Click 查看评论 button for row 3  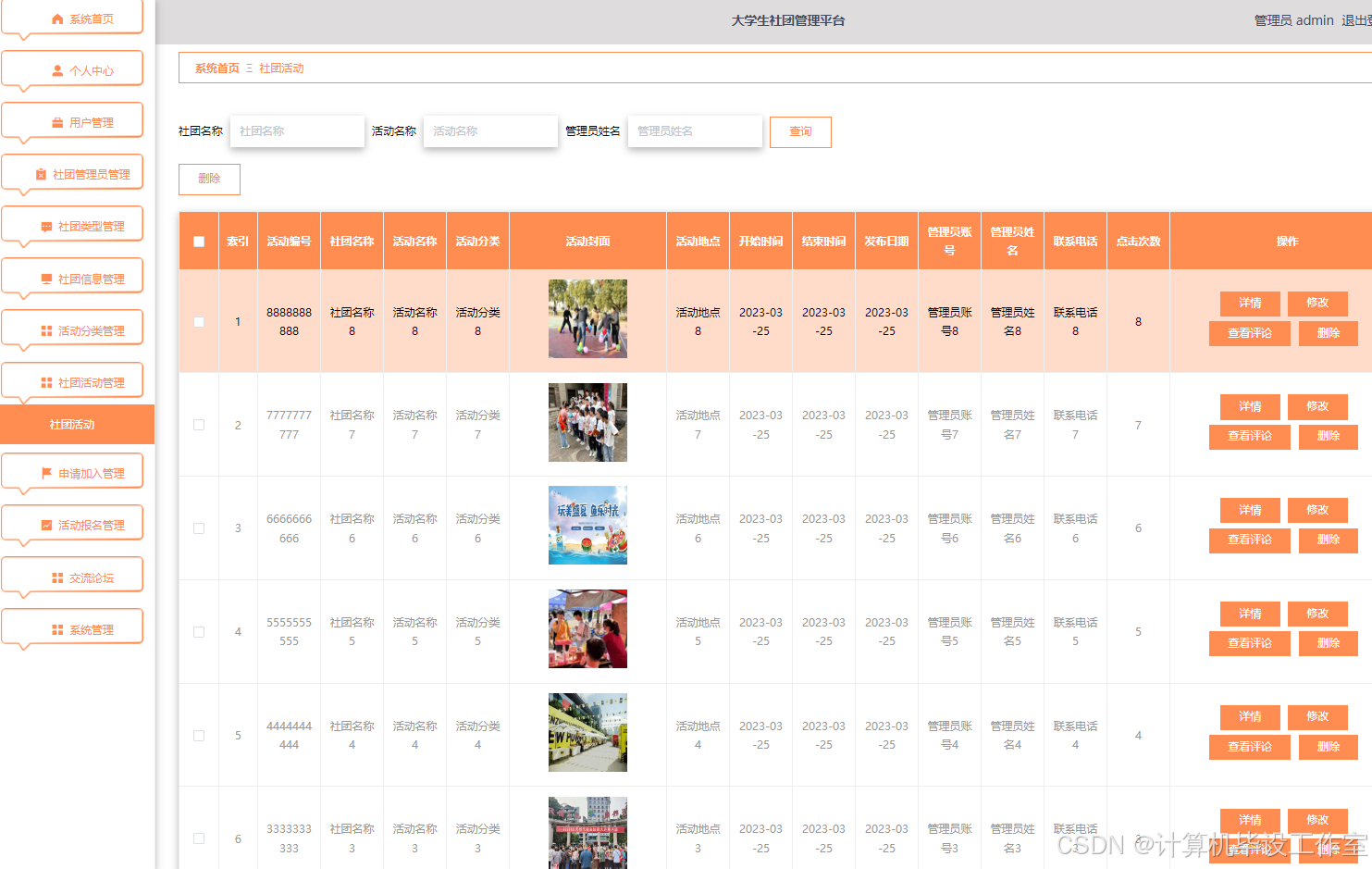click(1250, 540)
